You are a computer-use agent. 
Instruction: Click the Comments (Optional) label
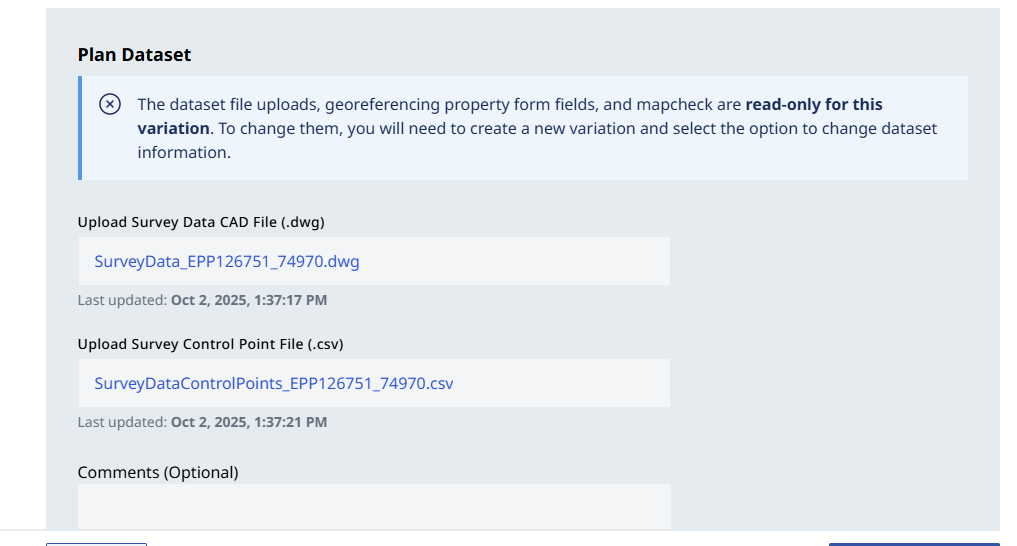(x=158, y=472)
